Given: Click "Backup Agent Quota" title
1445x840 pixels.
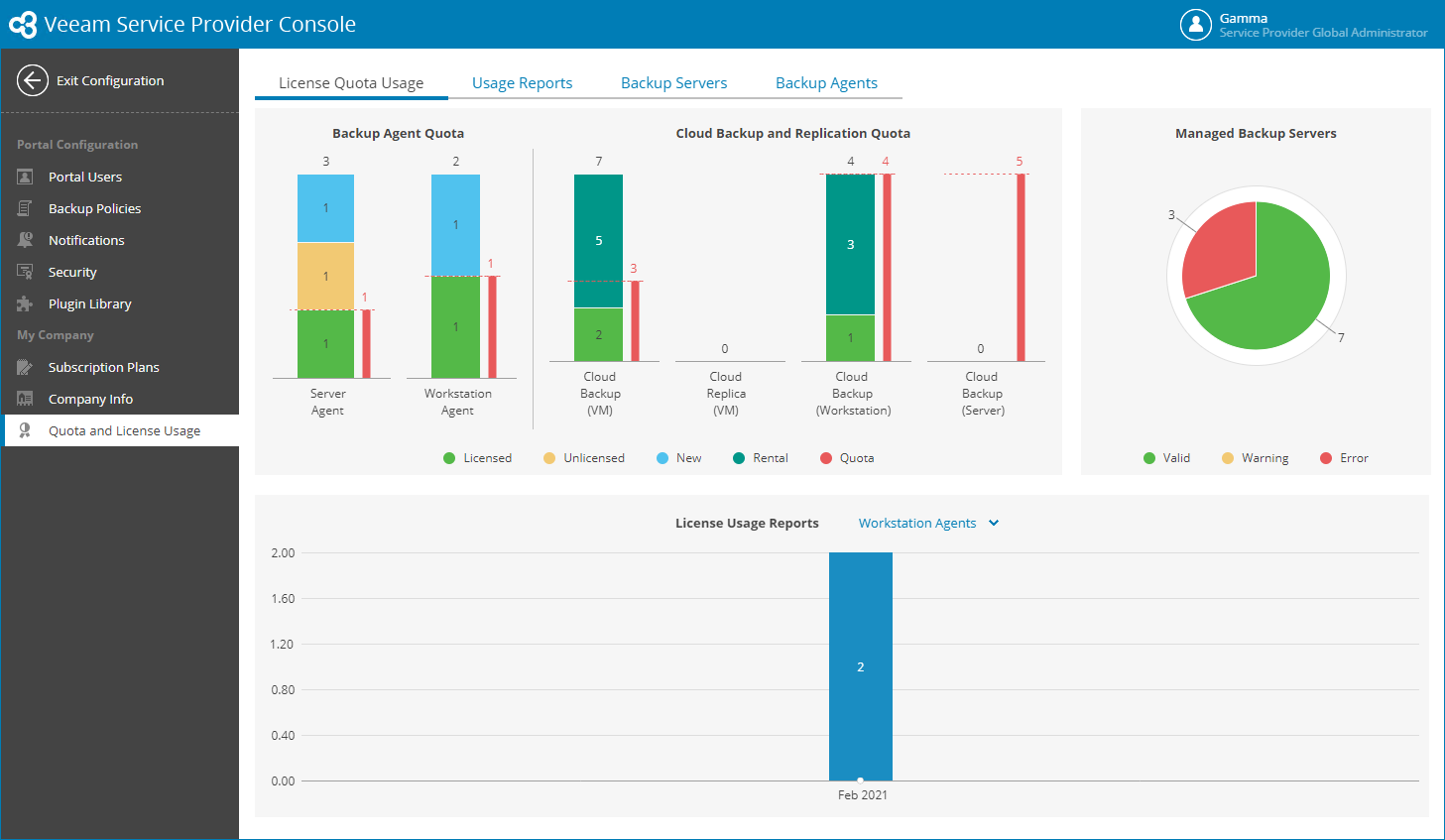Looking at the screenshot, I should pyautogui.click(x=398, y=133).
